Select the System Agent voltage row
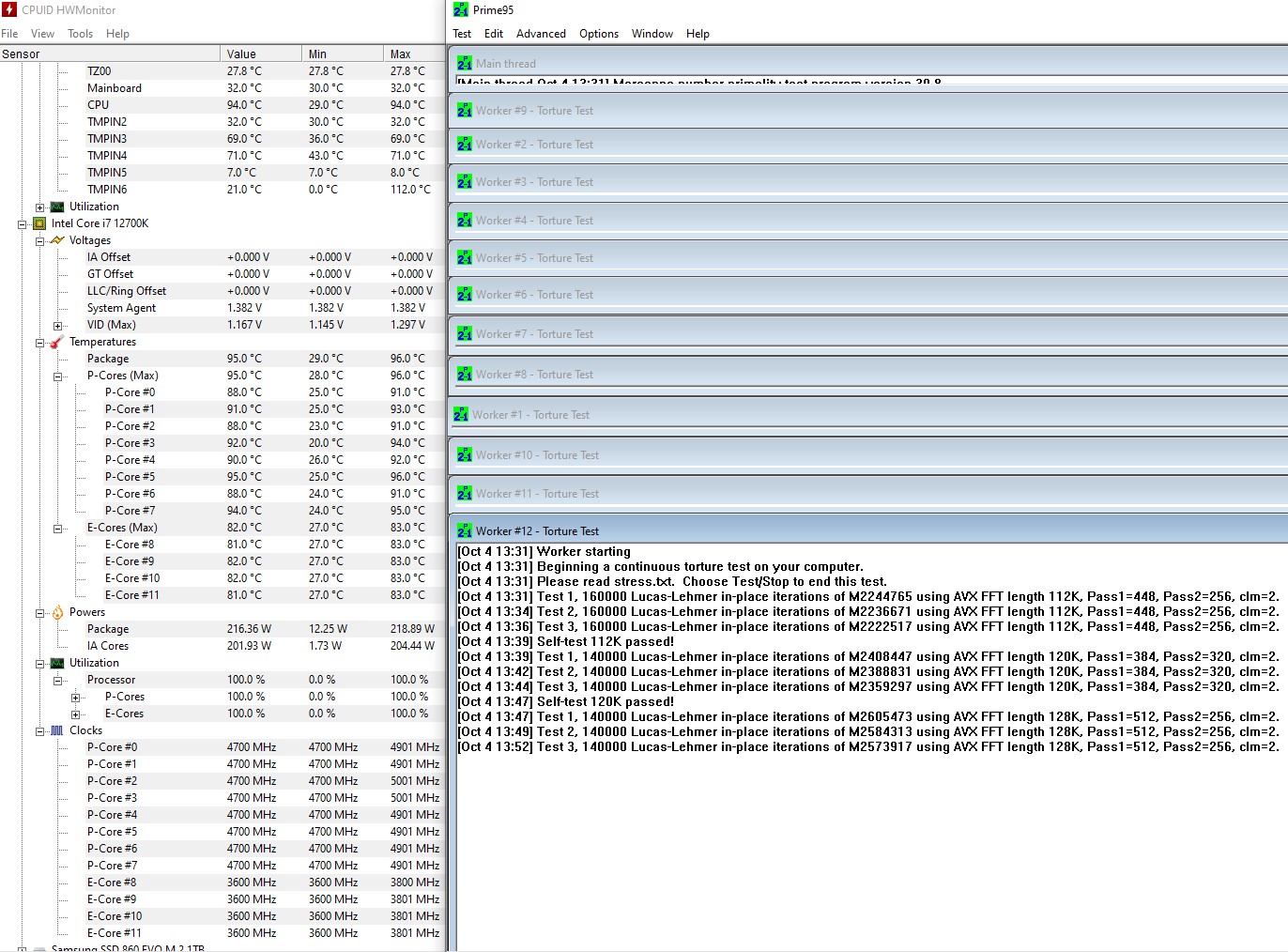Image resolution: width=1288 pixels, height=952 pixels. (x=222, y=308)
